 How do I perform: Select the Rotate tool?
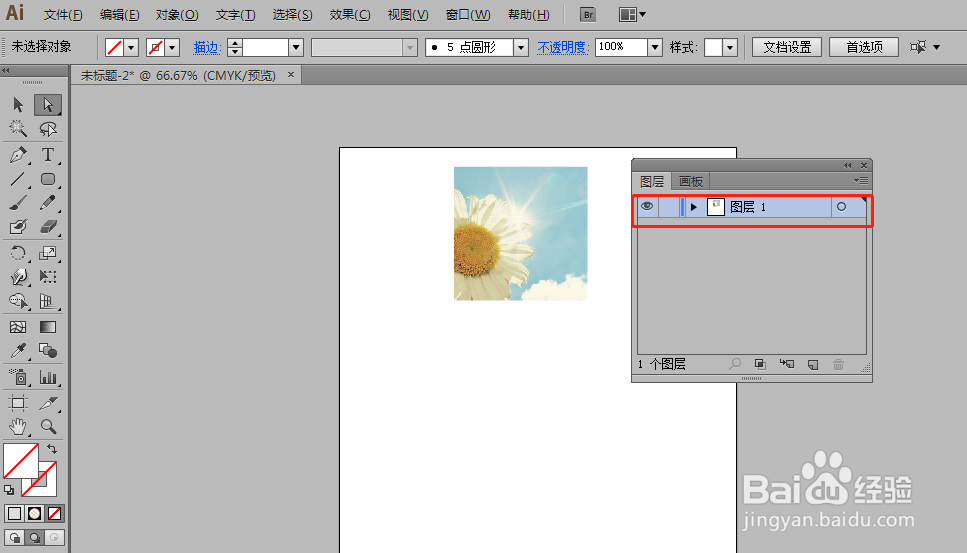(x=18, y=253)
